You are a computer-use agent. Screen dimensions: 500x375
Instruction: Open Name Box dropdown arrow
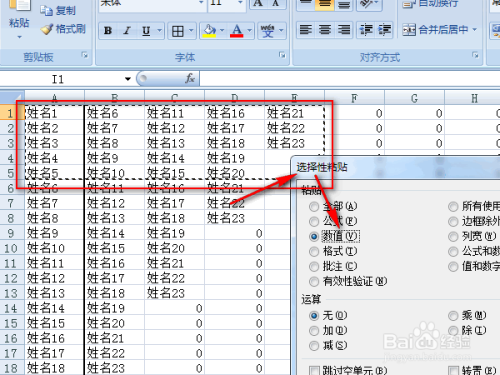pos(128,79)
